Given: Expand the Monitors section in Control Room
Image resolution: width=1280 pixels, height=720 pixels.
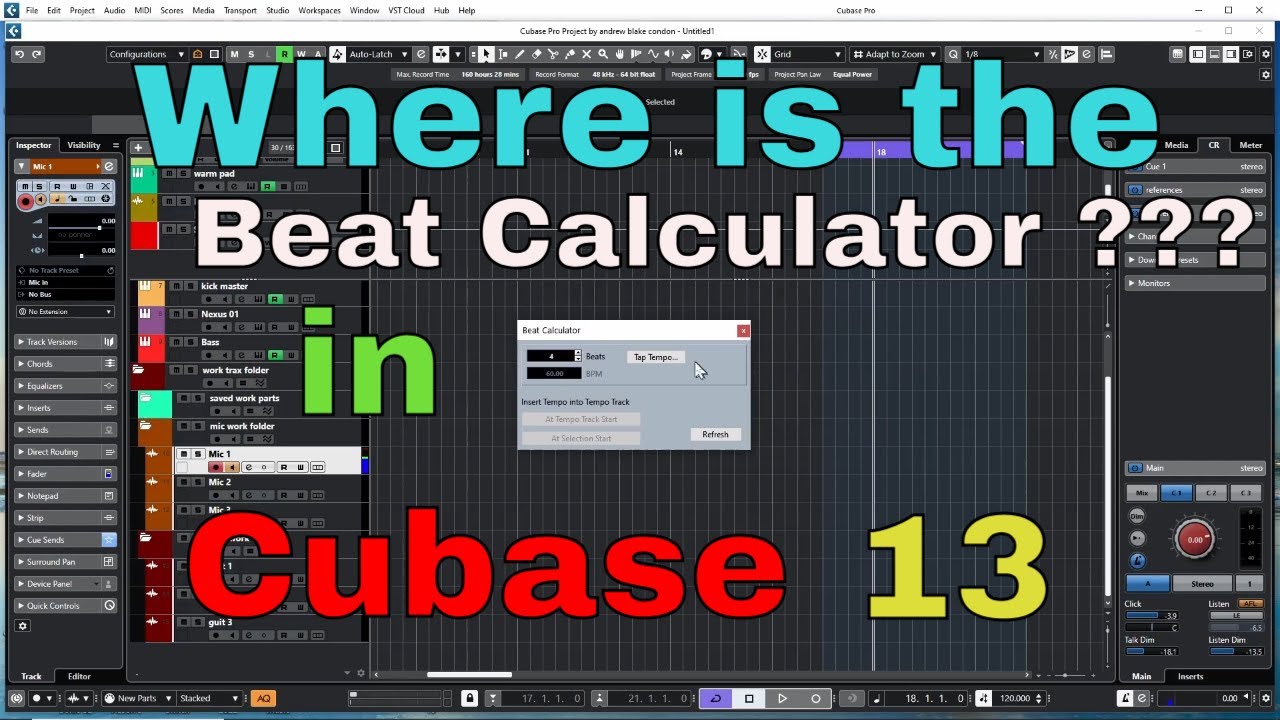Looking at the screenshot, I should point(1195,283).
